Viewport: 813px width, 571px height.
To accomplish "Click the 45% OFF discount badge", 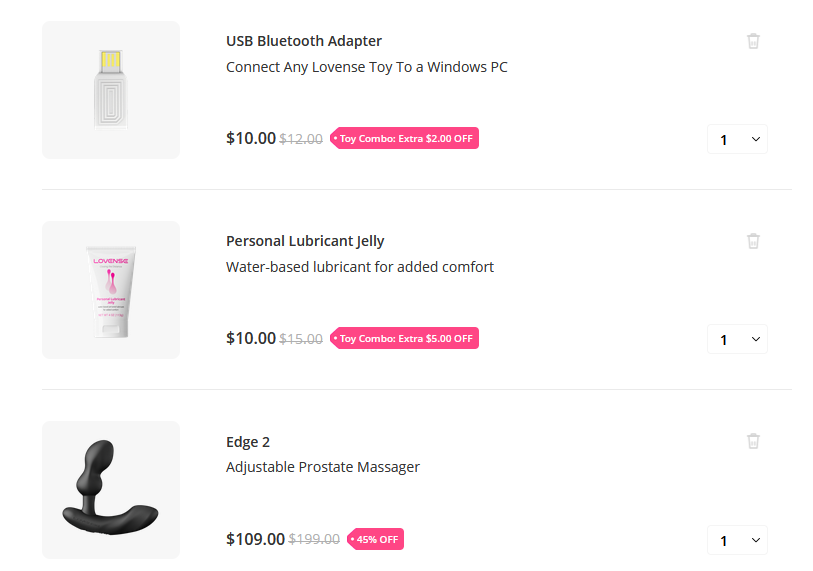I will tap(376, 539).
